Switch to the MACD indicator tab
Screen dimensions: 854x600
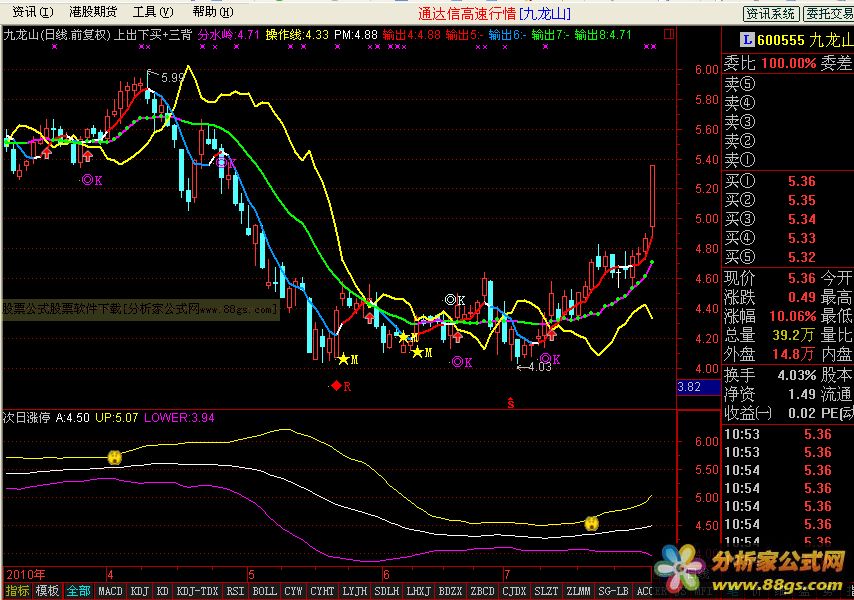pos(110,591)
